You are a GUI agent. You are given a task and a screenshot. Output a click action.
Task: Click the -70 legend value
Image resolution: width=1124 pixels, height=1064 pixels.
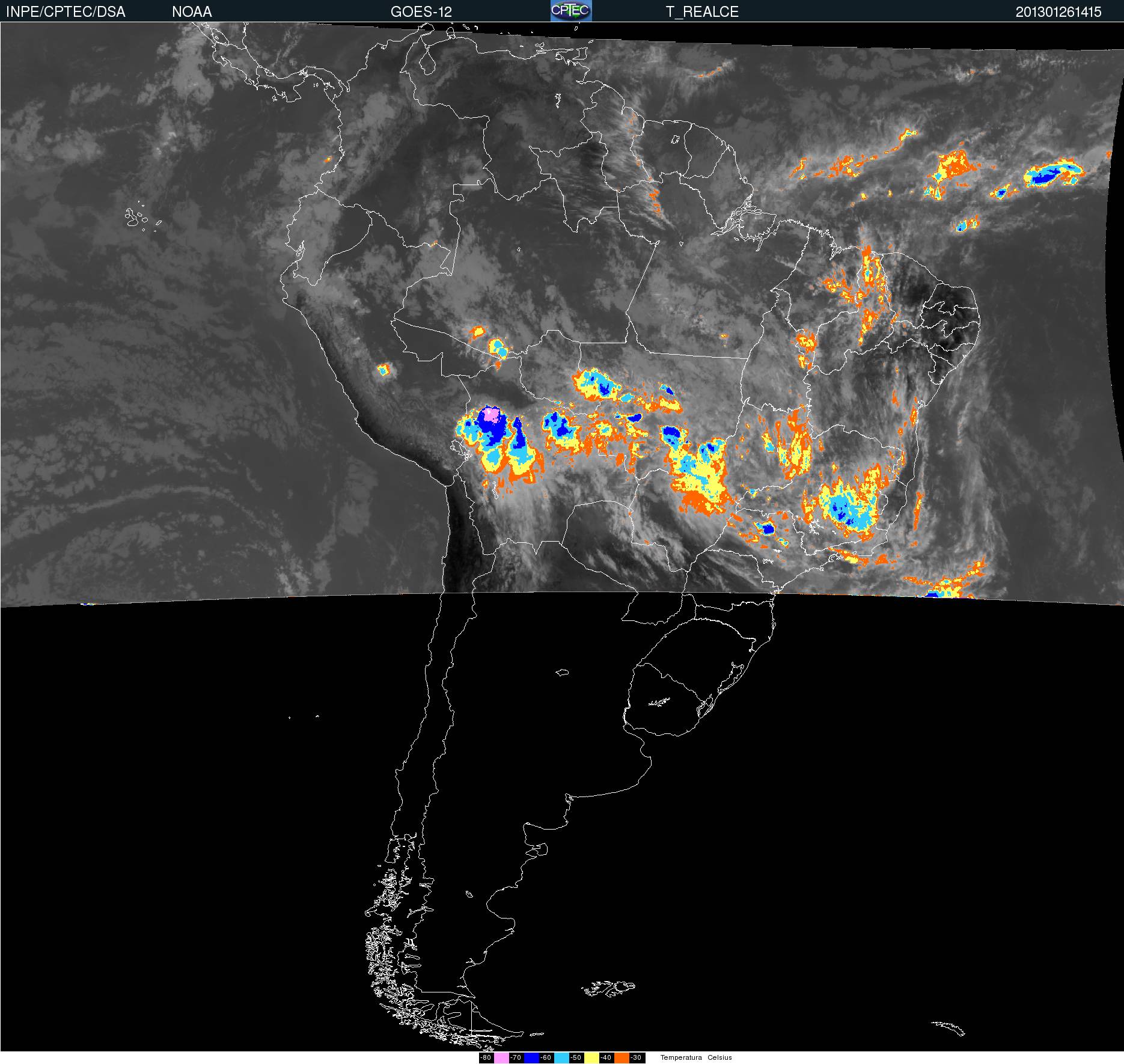516,1058
